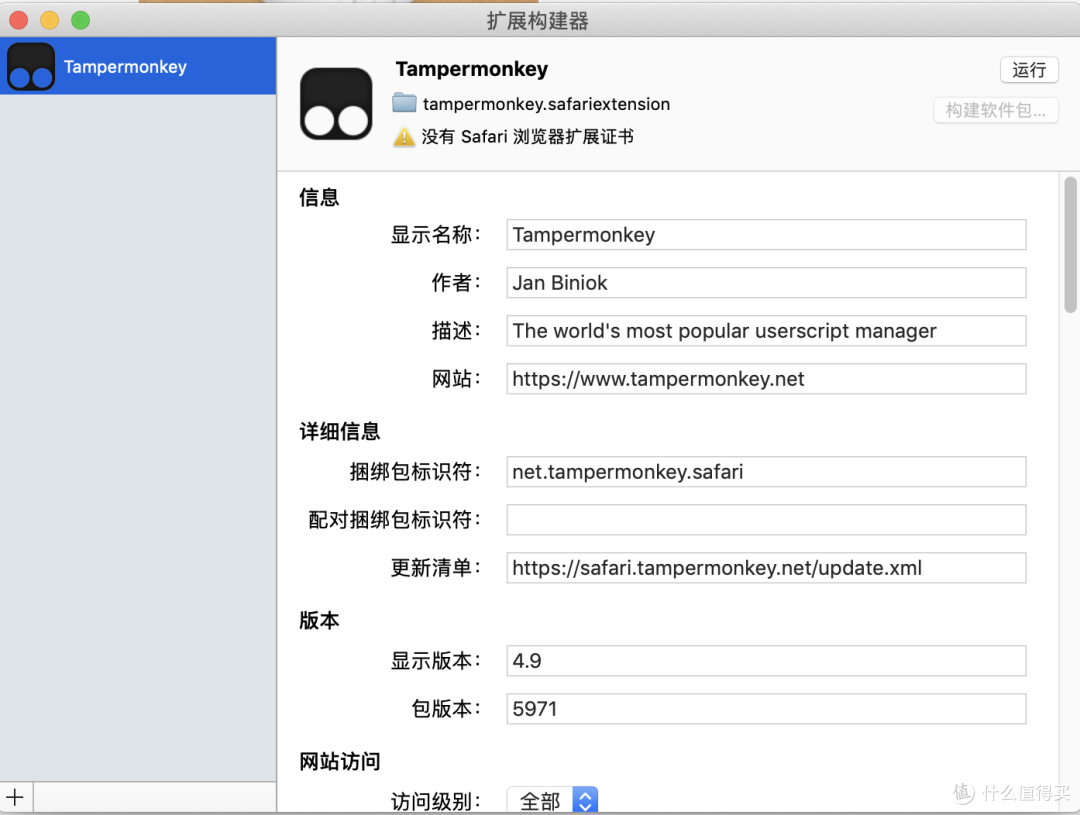
Task: Click the large Tampermonkey extension icon
Action: pyautogui.click(x=336, y=103)
